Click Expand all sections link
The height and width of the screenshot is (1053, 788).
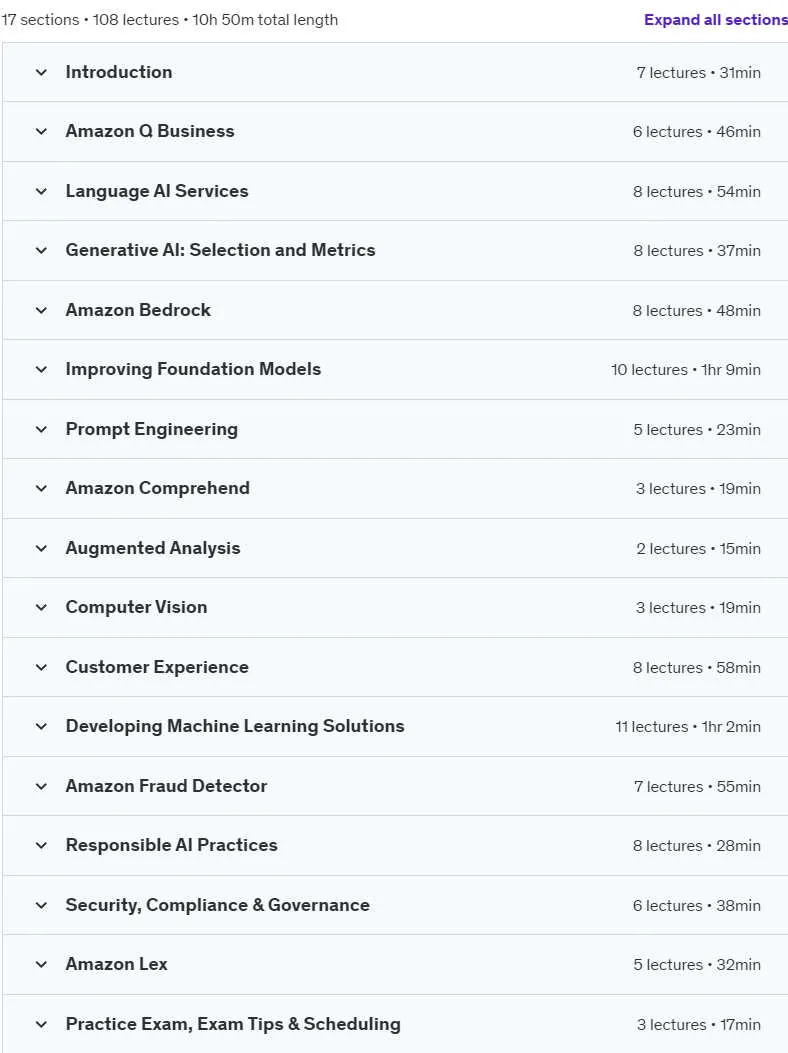[715, 20]
